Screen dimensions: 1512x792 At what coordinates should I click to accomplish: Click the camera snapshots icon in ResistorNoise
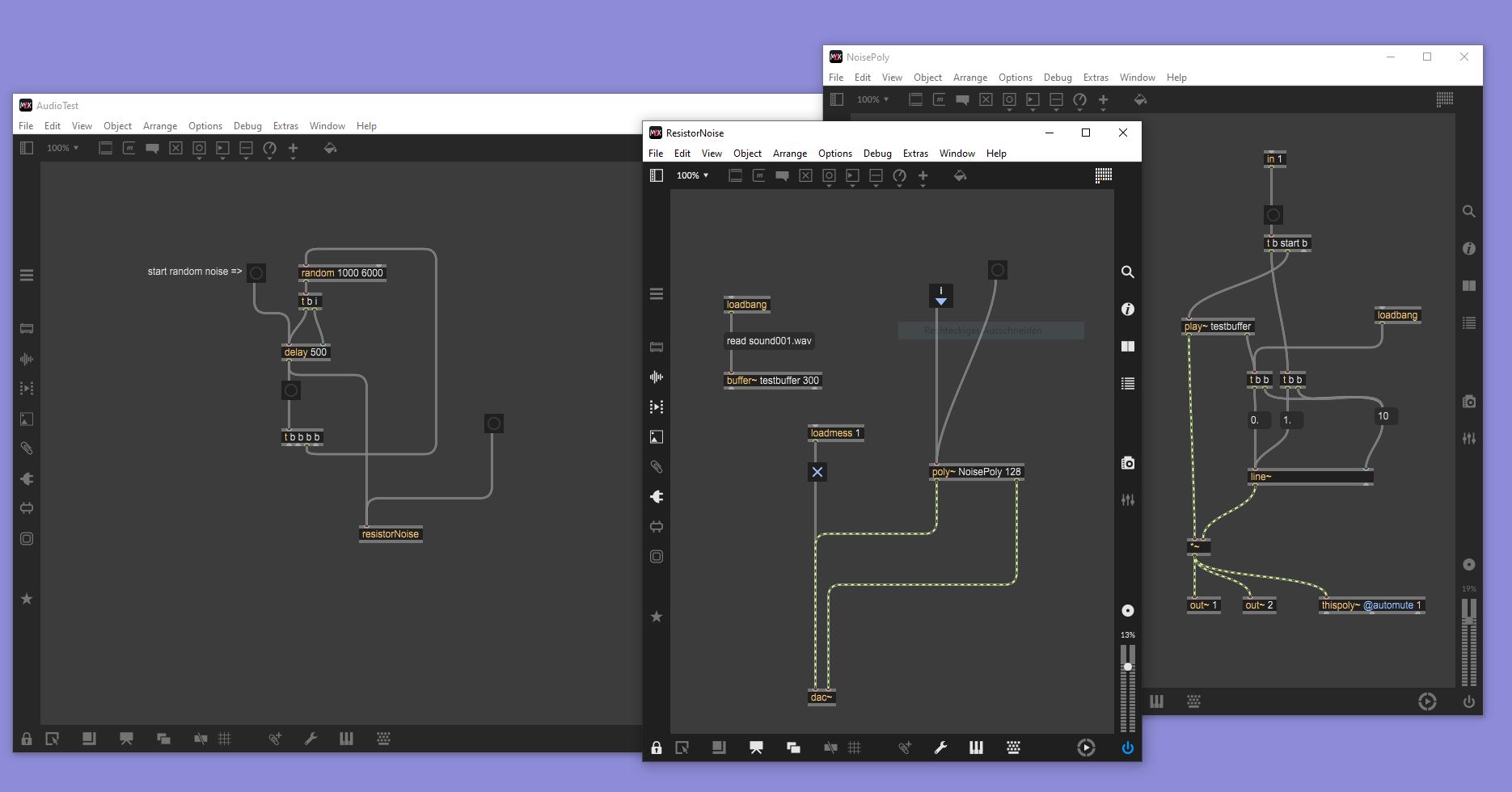coord(1127,463)
